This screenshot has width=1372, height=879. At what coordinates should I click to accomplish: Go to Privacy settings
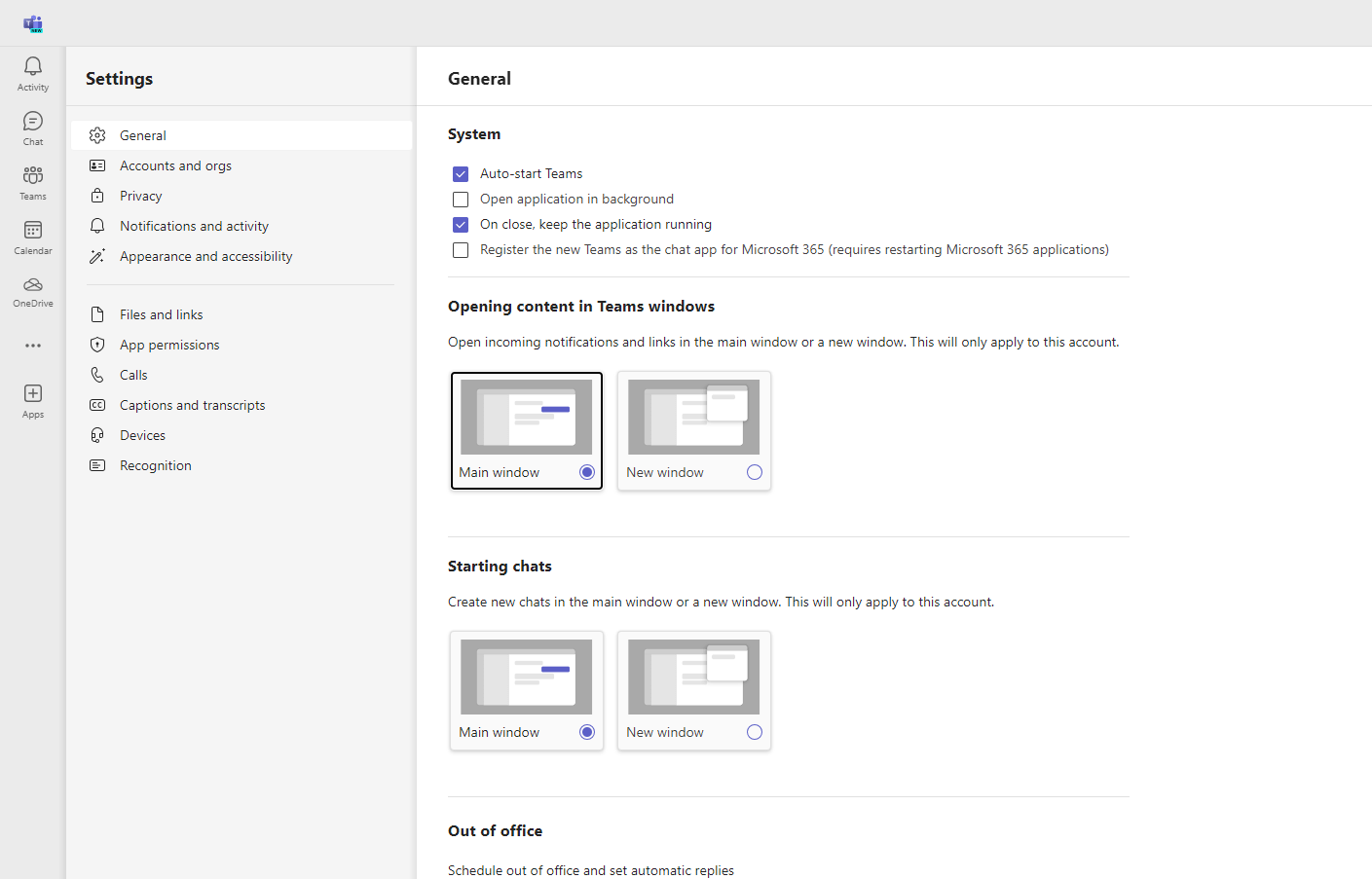click(x=241, y=196)
